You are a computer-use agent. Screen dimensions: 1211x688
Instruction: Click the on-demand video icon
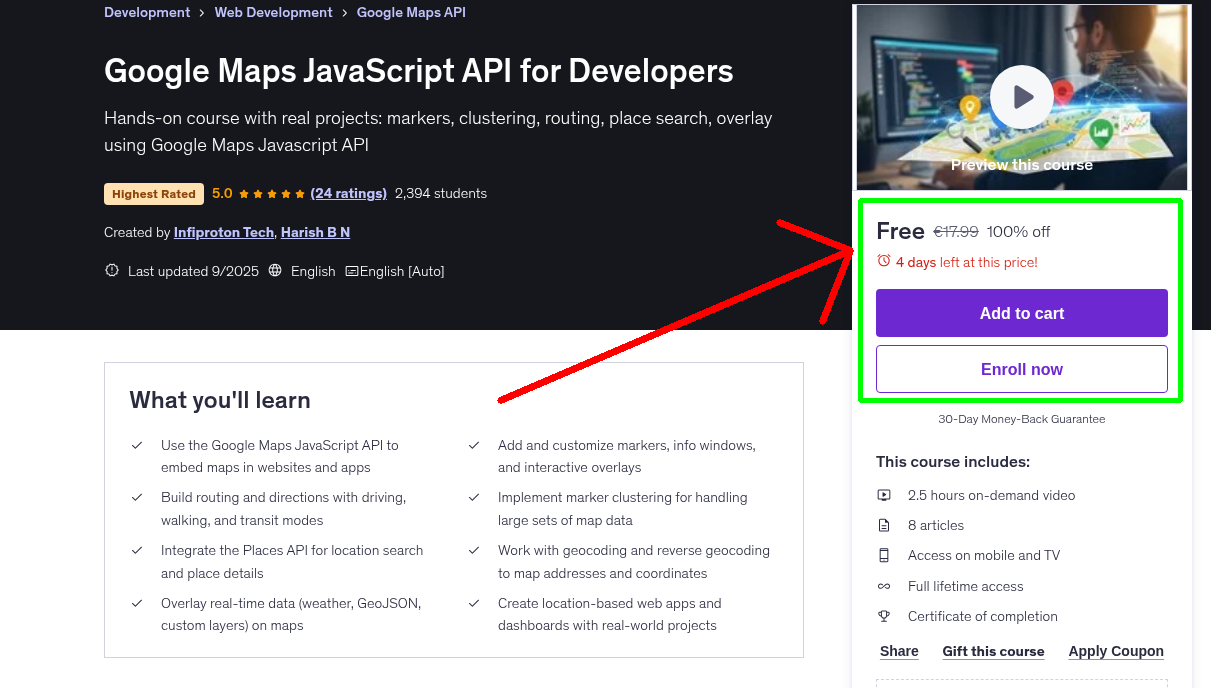point(884,495)
